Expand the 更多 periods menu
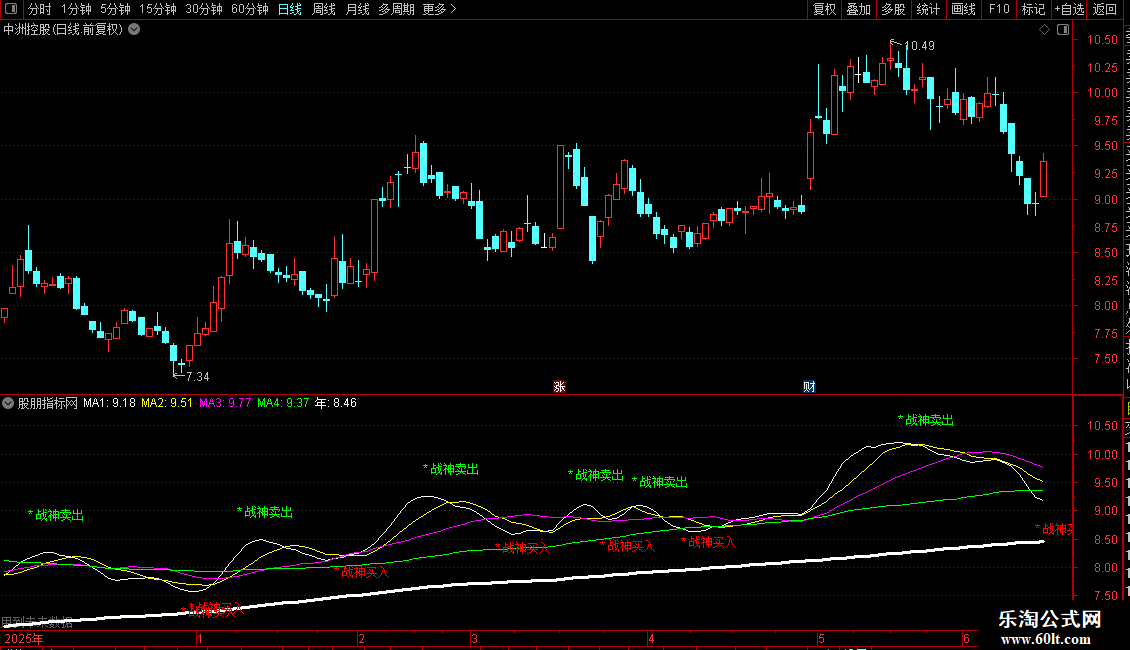The height and width of the screenshot is (650, 1130). [439, 9]
